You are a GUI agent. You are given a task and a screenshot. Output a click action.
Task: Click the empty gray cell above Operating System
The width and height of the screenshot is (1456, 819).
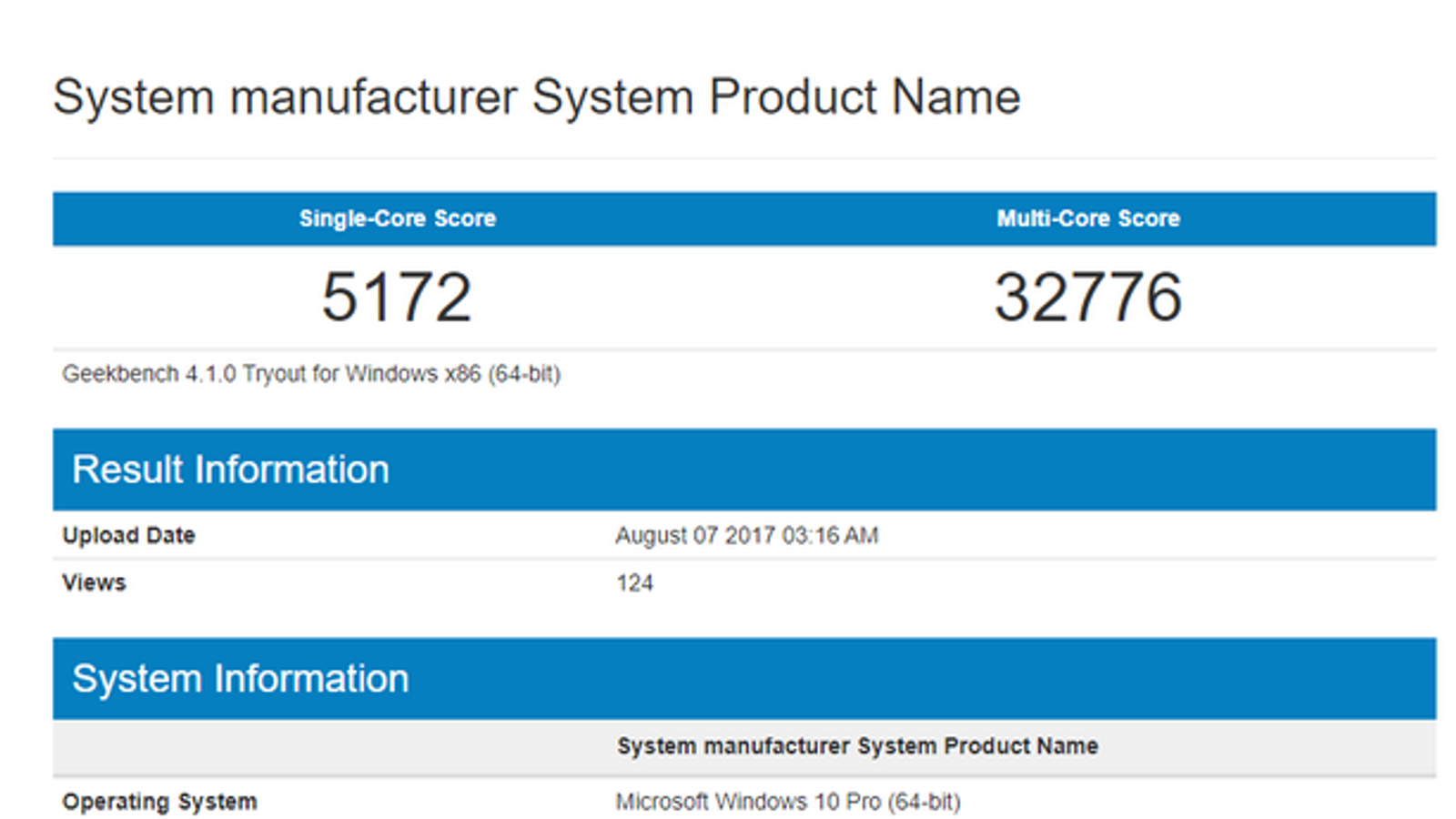[328, 746]
